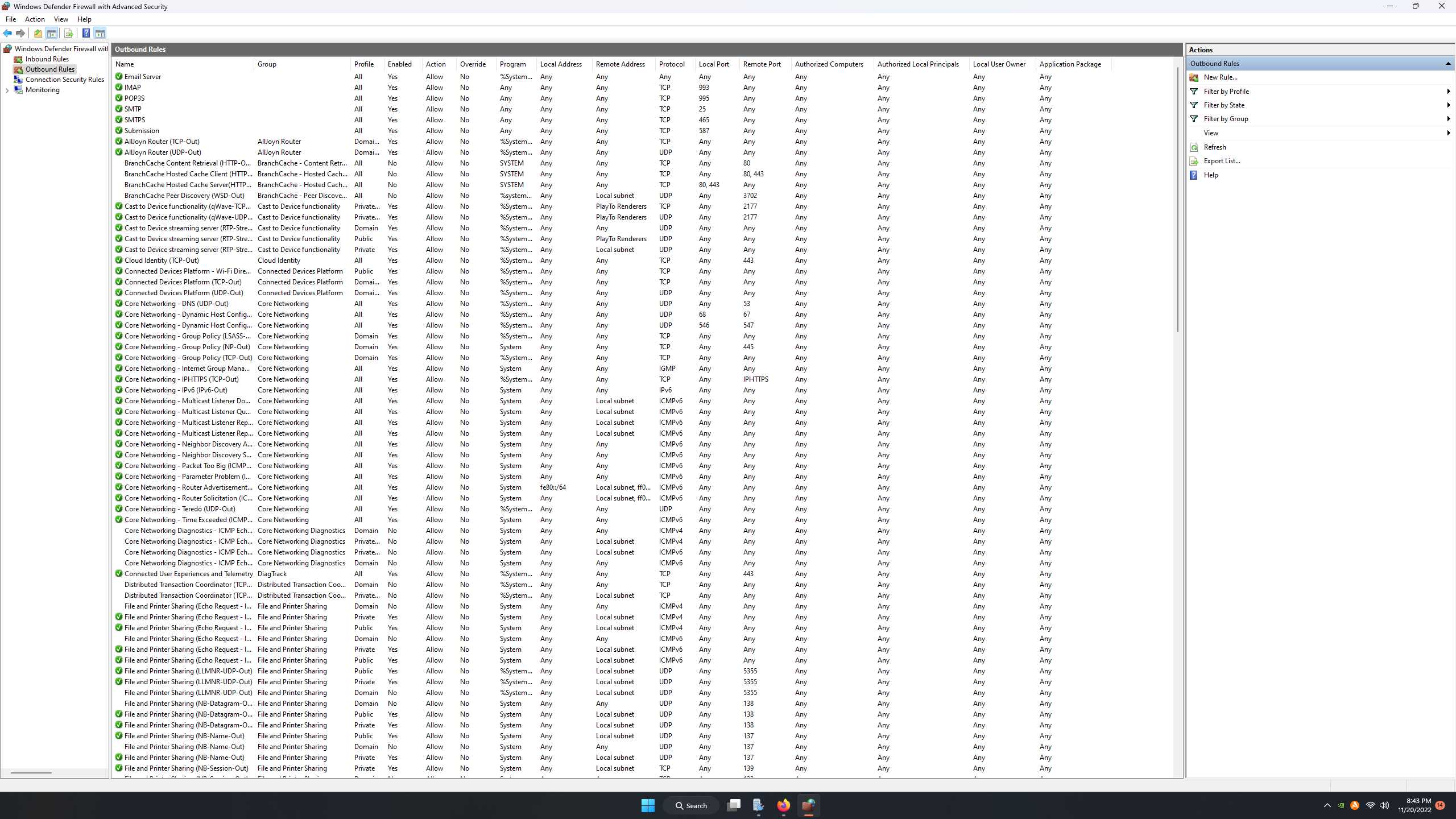Expand the Filter by Profile submenu arrow

(1449, 92)
